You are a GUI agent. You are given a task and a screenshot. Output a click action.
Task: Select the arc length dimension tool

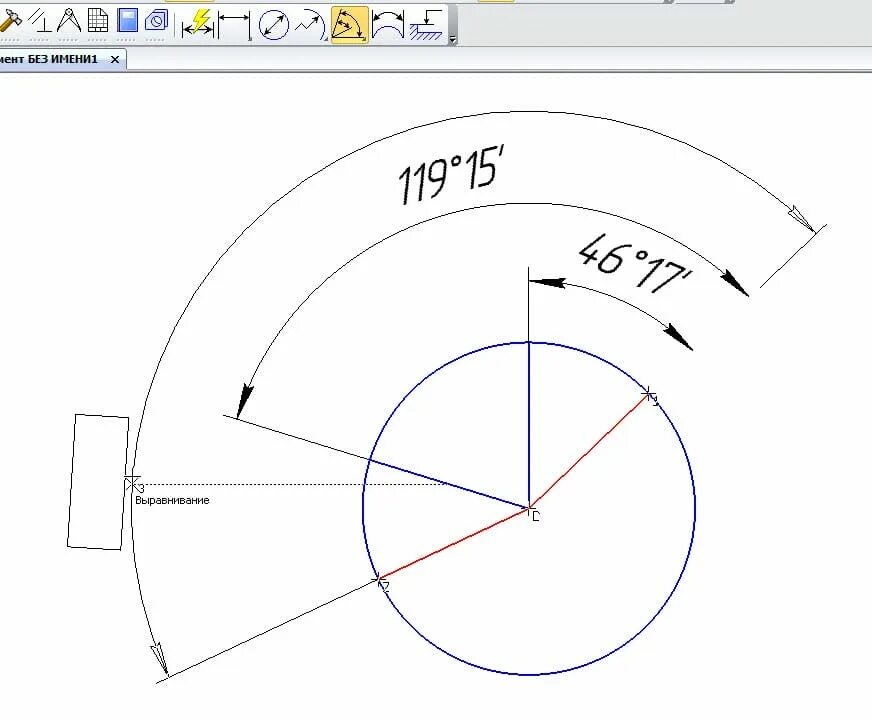coord(388,25)
